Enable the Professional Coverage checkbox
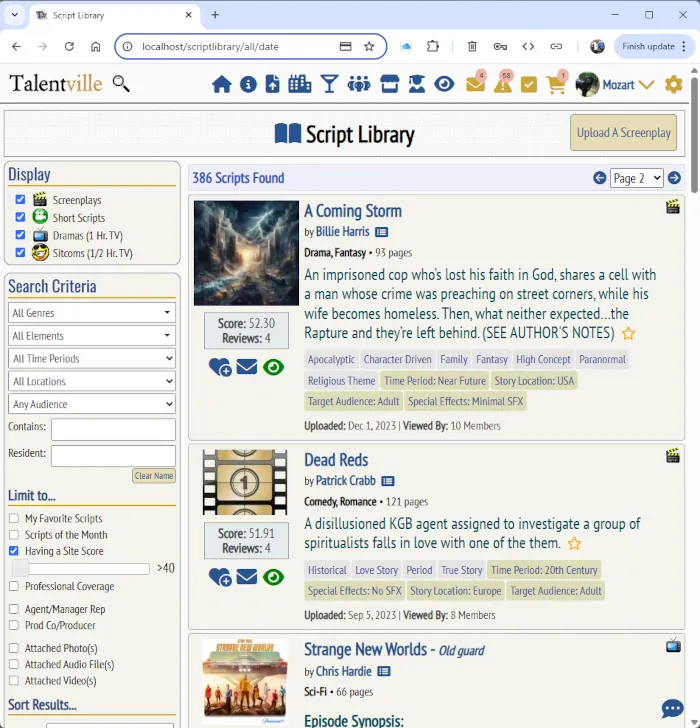The width and height of the screenshot is (700, 728). click(14, 587)
